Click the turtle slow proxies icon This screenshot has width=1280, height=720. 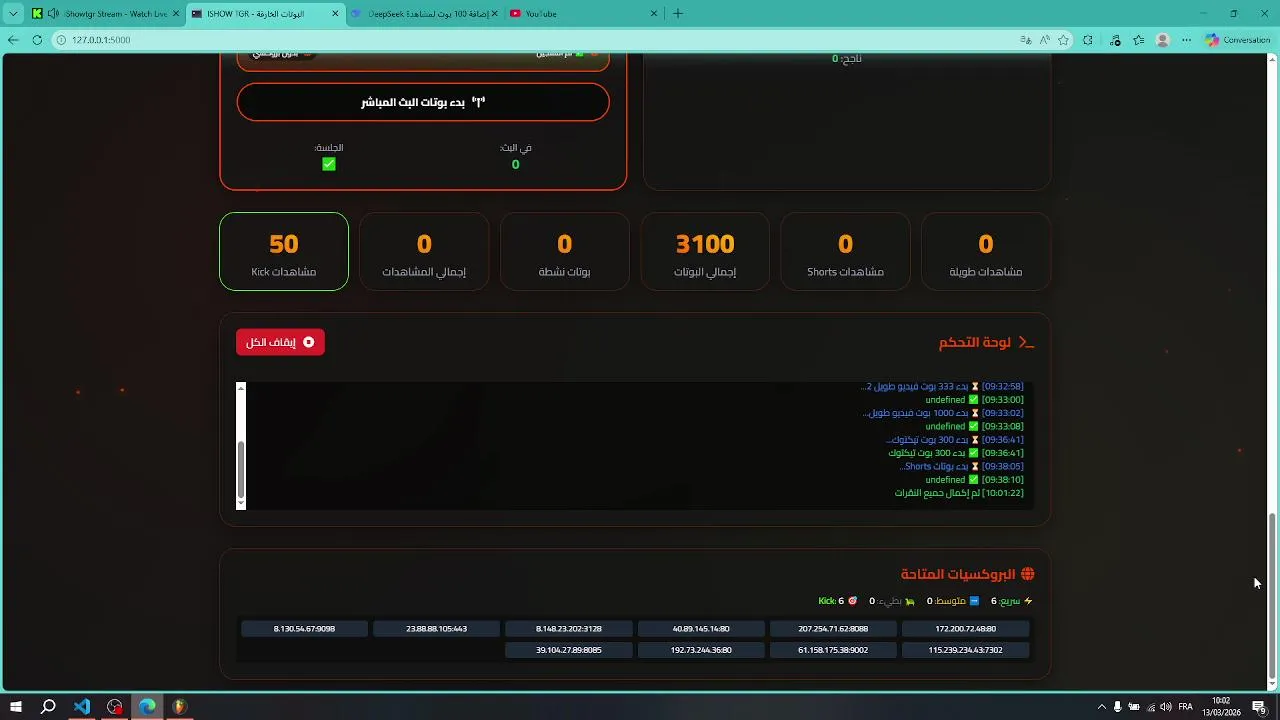[x=911, y=601]
